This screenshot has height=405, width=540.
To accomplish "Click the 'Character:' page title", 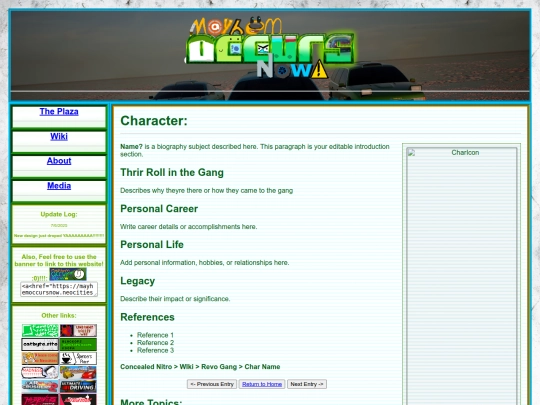I will [154, 121].
